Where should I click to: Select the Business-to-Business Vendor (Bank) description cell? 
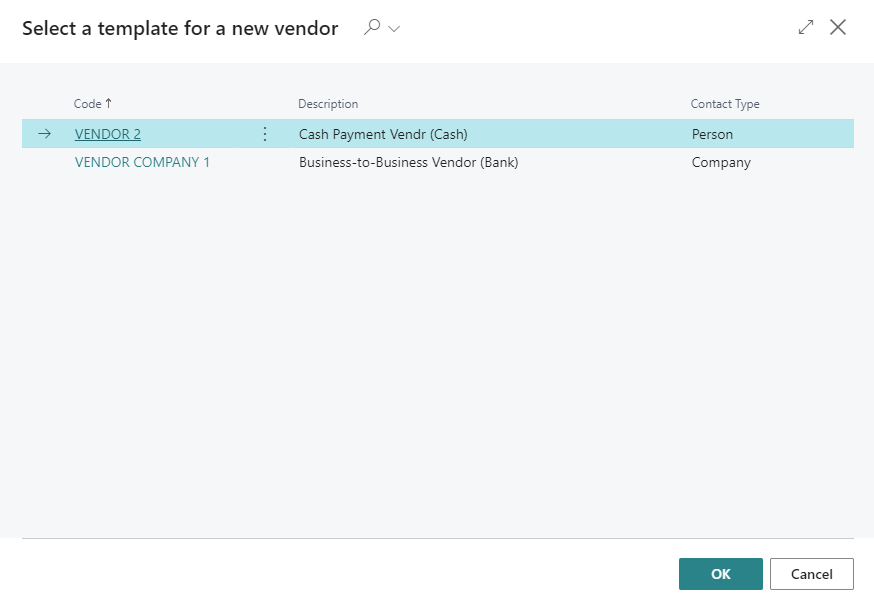[x=408, y=162]
